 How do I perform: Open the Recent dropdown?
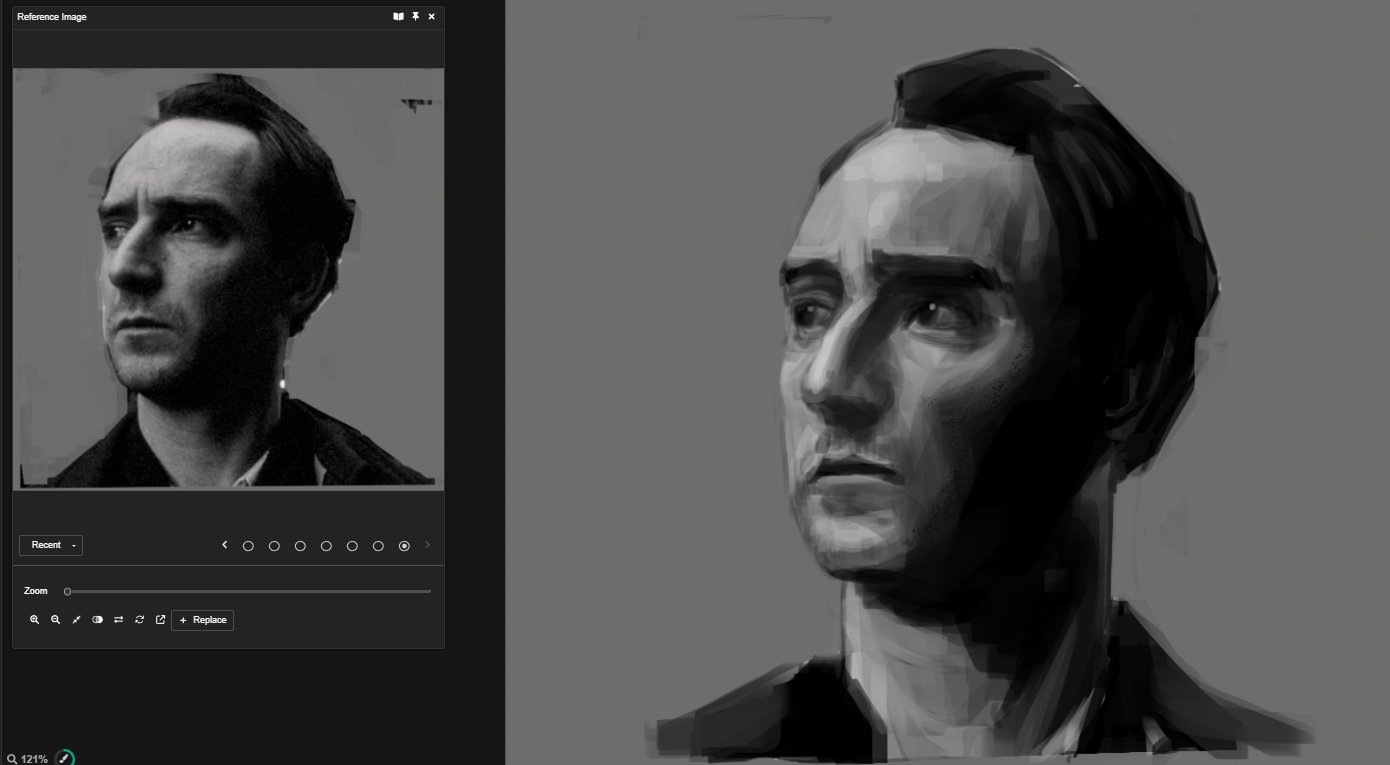click(51, 545)
